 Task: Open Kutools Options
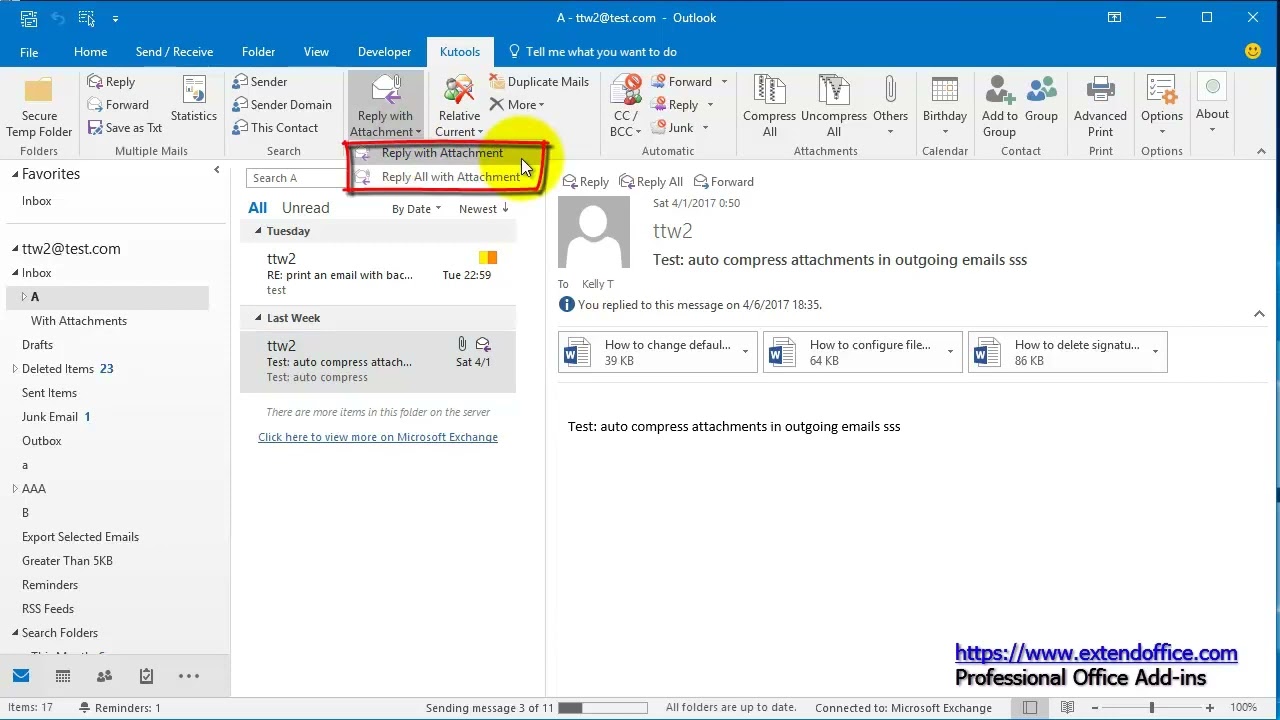(1162, 106)
